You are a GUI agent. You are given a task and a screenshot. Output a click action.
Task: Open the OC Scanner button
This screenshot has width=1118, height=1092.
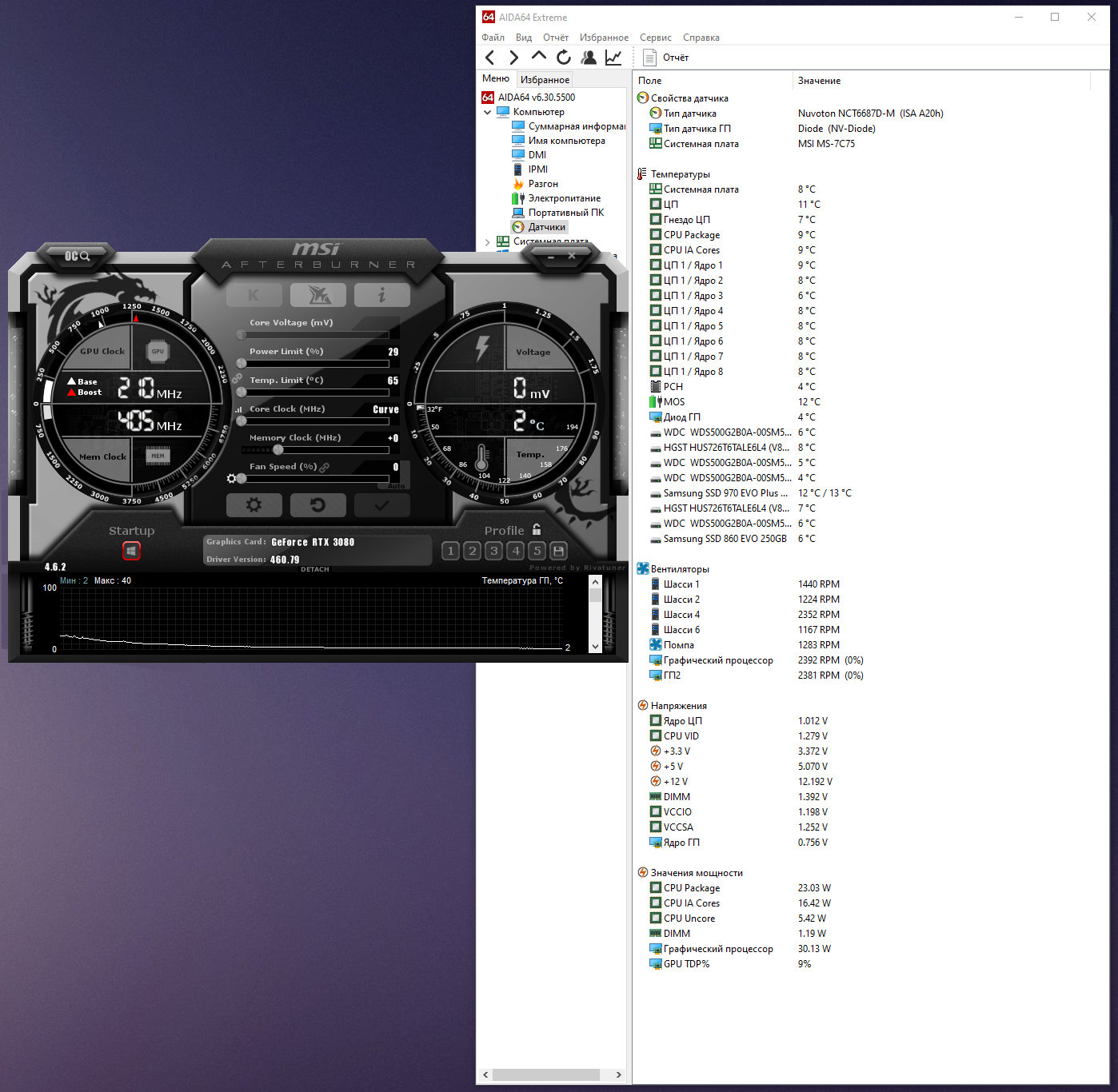78,256
